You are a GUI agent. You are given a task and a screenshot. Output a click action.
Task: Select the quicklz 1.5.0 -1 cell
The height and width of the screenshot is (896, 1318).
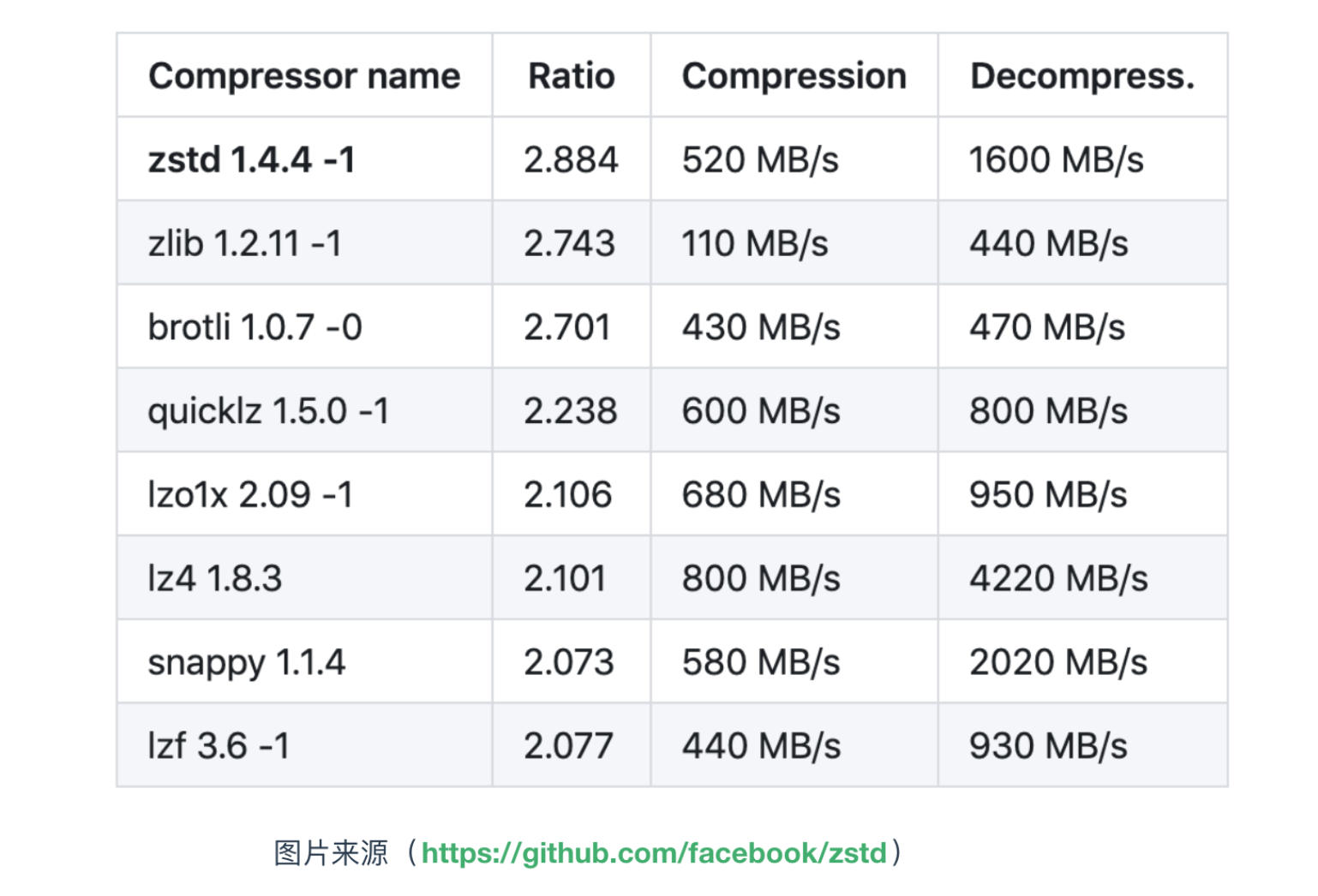point(304,410)
